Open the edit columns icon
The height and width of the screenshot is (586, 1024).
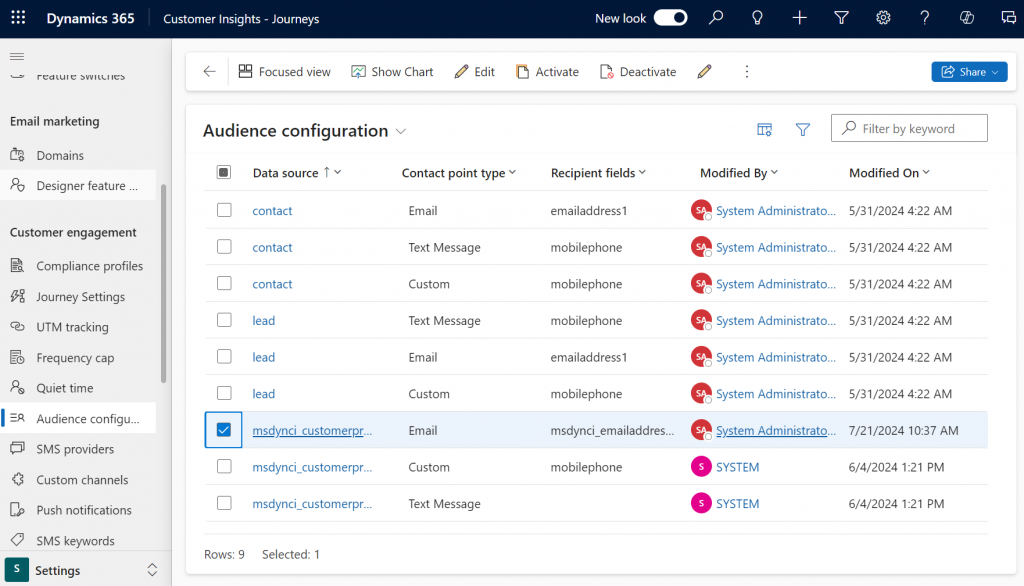pyautogui.click(x=765, y=129)
